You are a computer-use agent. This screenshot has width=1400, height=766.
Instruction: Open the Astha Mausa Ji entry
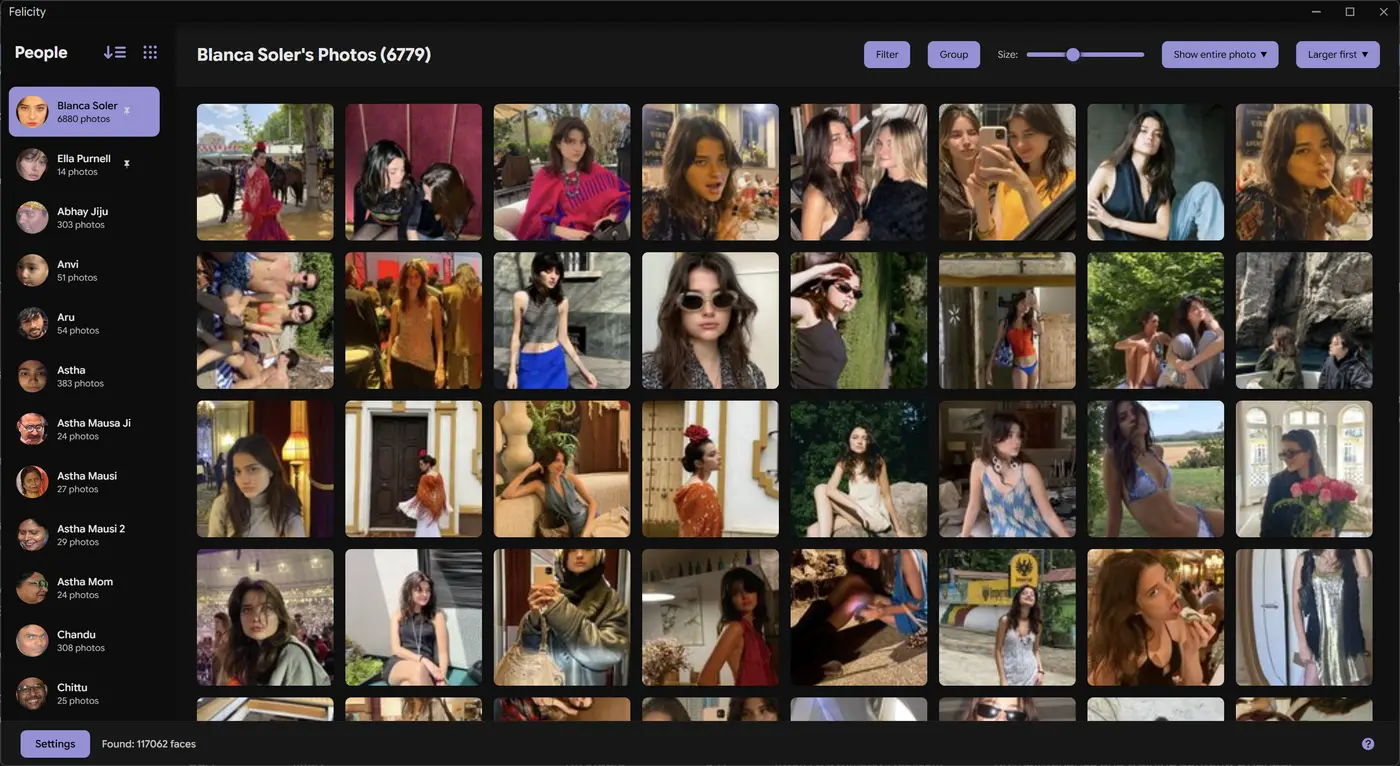click(84, 429)
